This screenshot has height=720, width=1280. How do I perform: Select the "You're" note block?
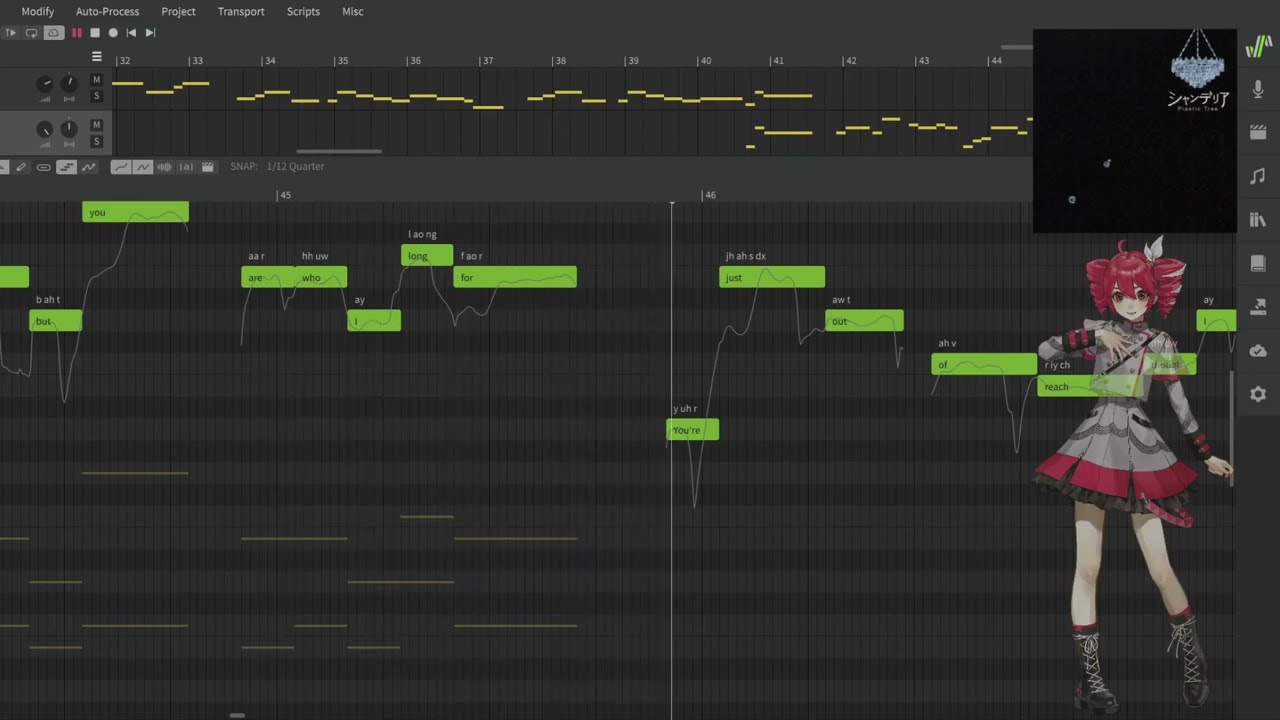(x=692, y=430)
